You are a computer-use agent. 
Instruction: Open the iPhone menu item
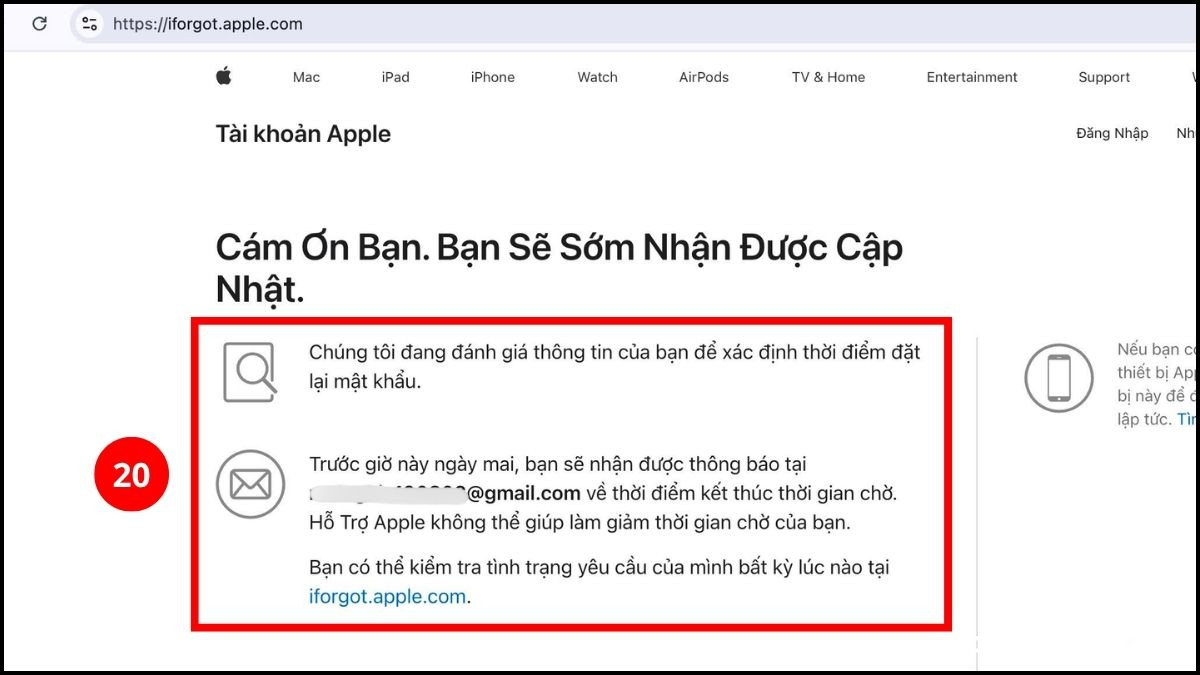pyautogui.click(x=492, y=77)
